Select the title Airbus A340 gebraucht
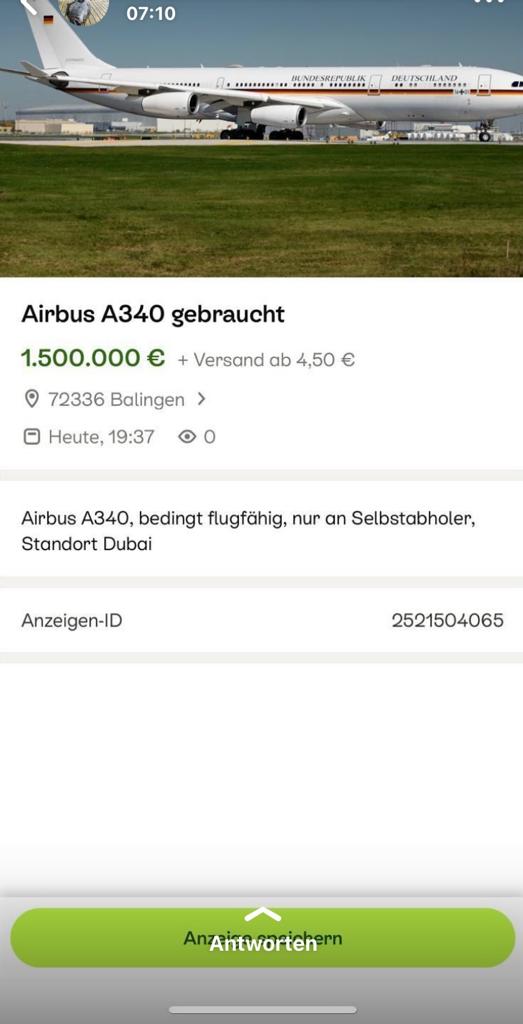 [x=153, y=314]
